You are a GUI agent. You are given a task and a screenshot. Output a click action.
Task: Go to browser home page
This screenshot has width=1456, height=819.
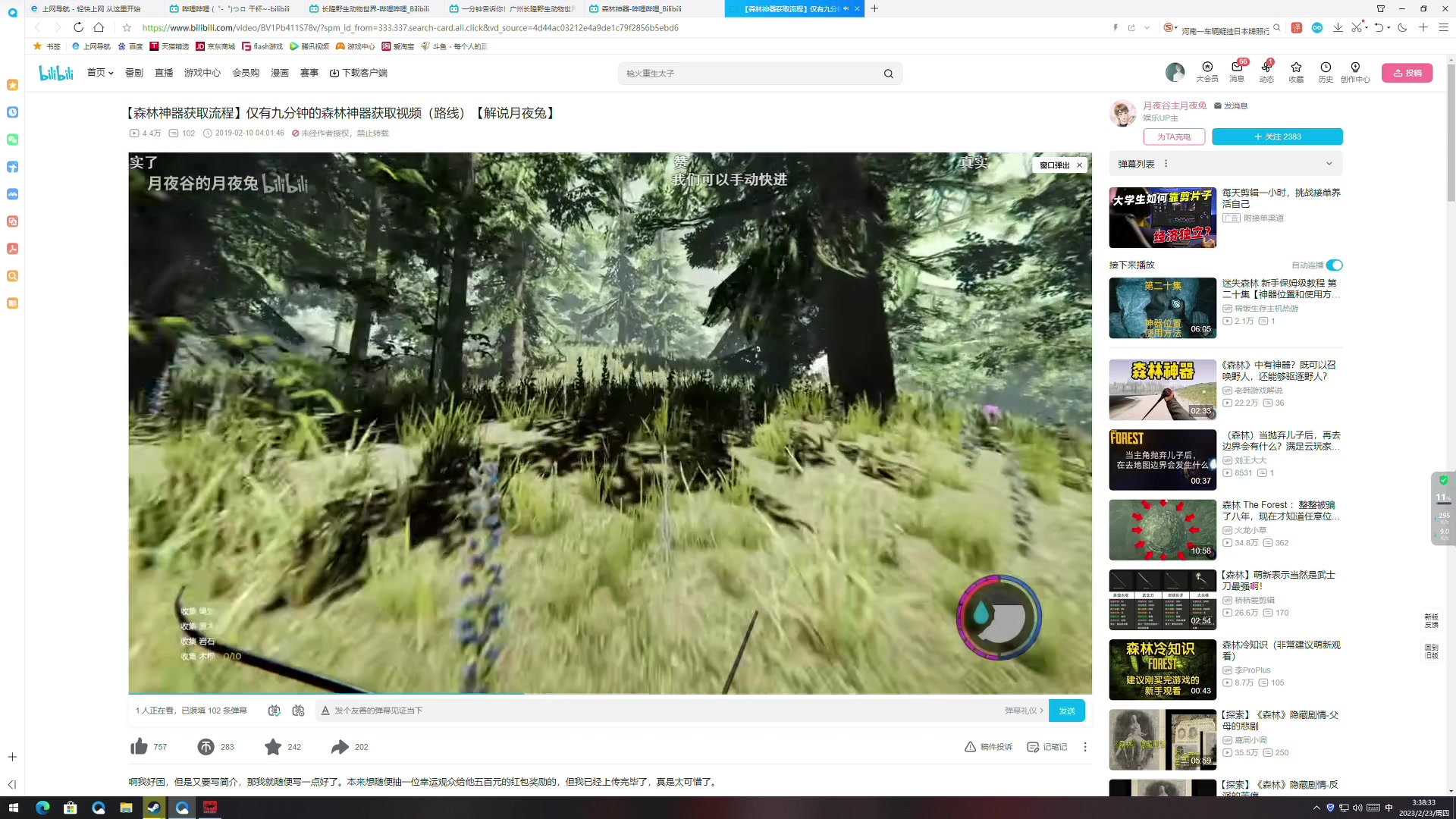click(99, 27)
